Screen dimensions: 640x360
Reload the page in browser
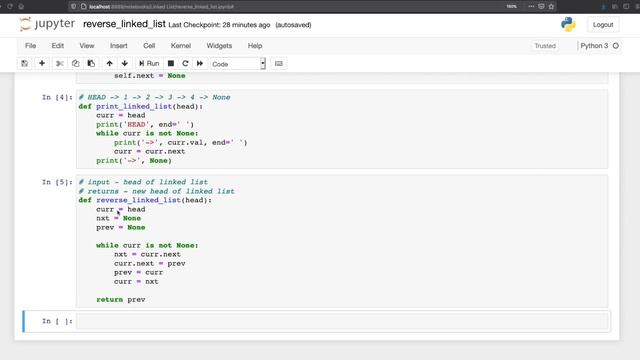(x=10, y=7)
